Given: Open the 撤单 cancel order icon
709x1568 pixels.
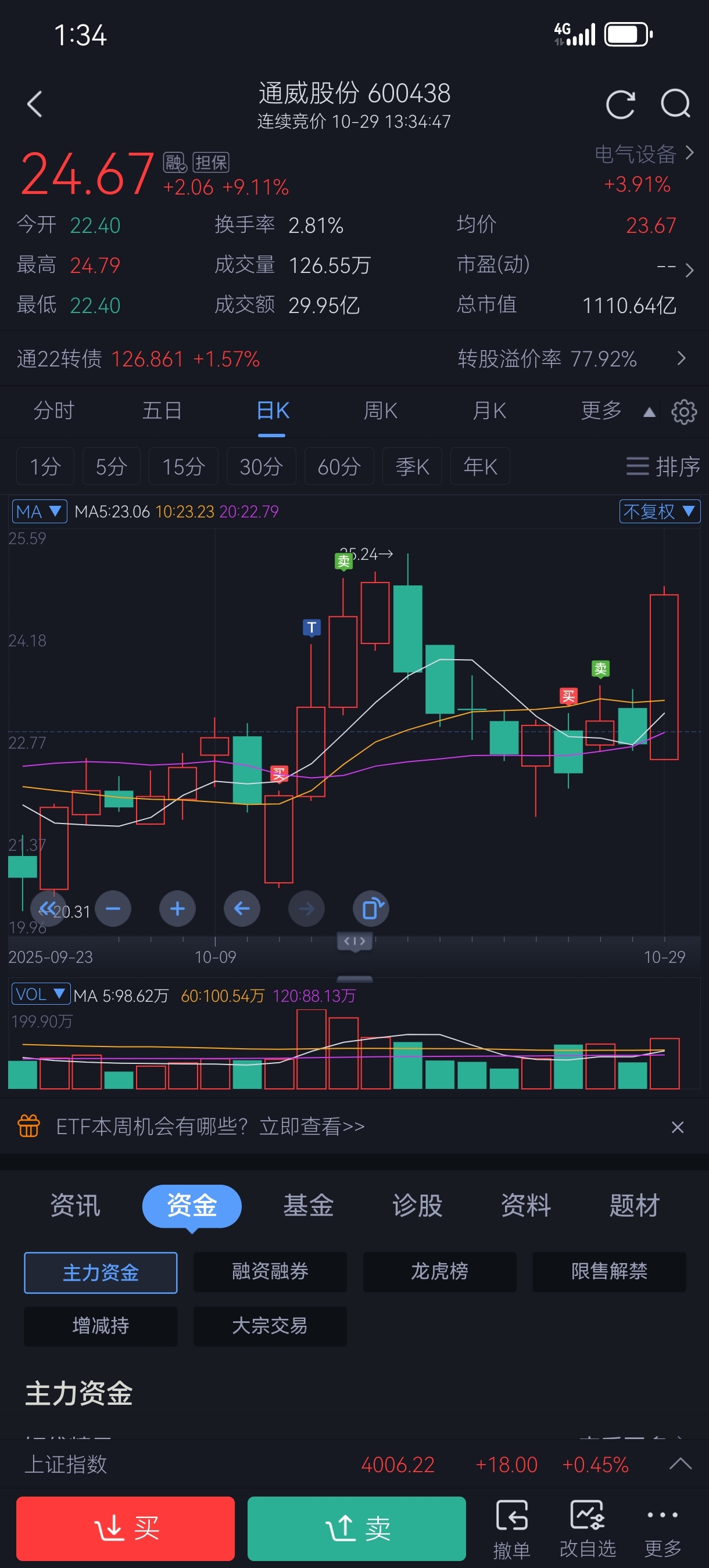Looking at the screenshot, I should tap(511, 1529).
